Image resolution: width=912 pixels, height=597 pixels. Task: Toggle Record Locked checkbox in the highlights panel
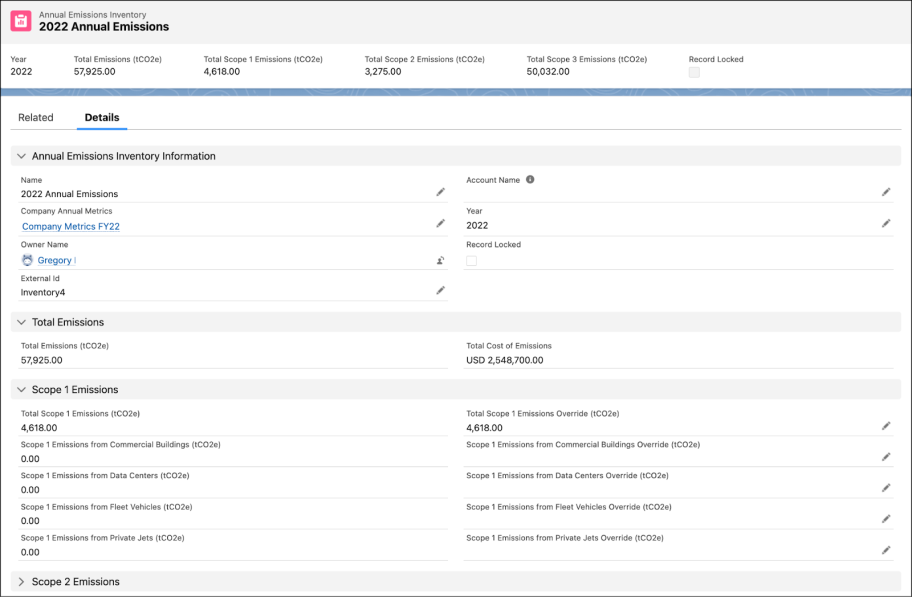coord(693,72)
